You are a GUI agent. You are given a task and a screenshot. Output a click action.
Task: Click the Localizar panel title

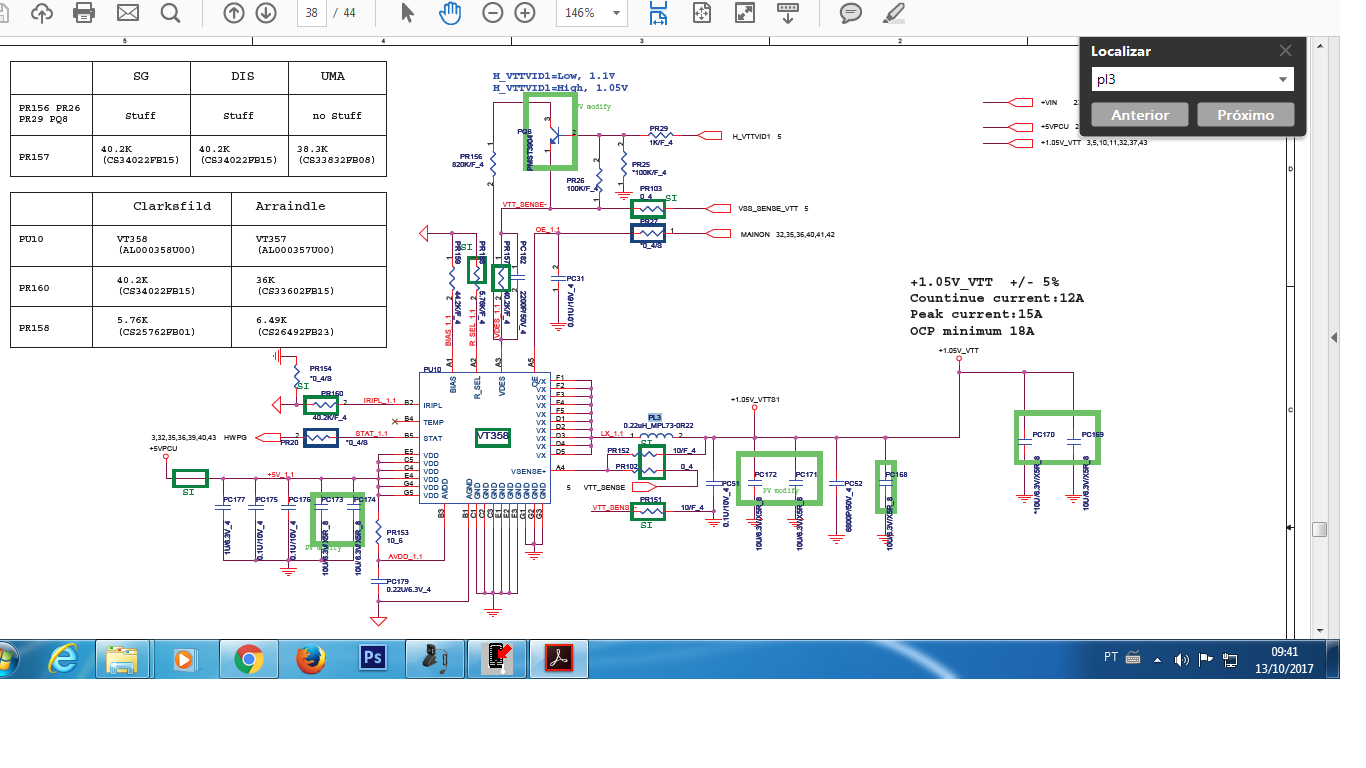click(x=1121, y=51)
